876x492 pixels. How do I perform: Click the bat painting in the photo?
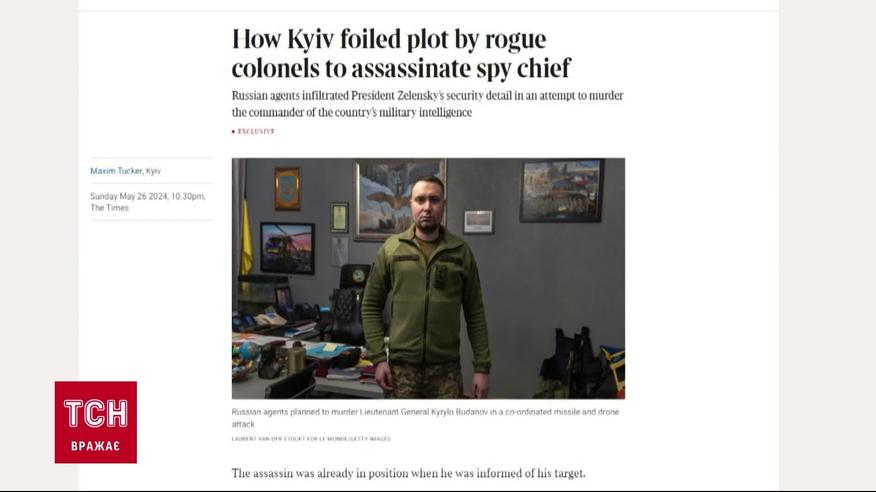pos(400,199)
